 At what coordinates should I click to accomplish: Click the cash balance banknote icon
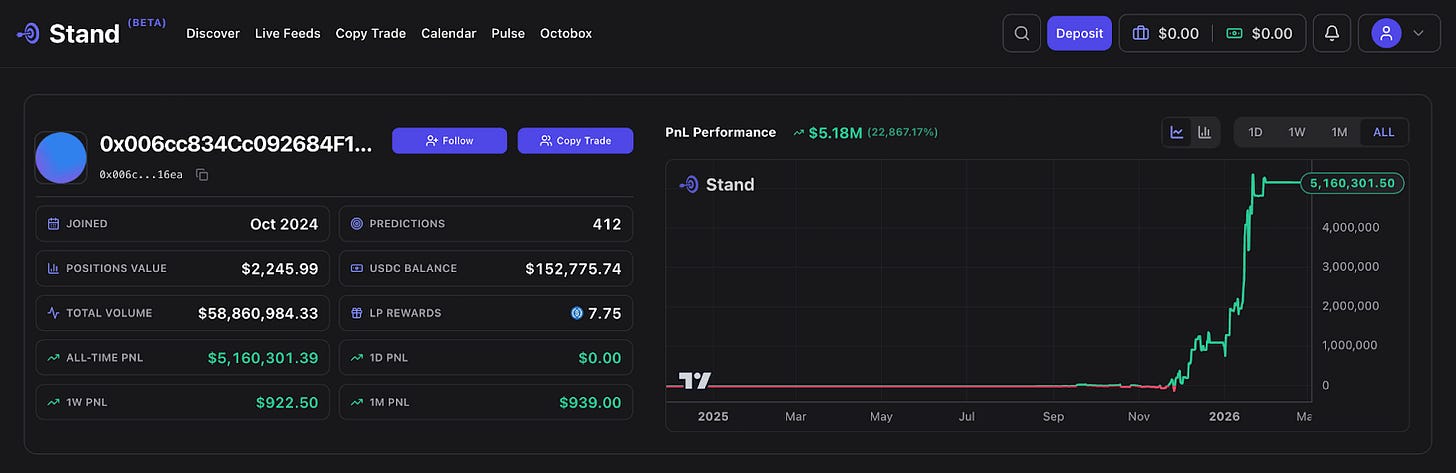click(x=1234, y=33)
